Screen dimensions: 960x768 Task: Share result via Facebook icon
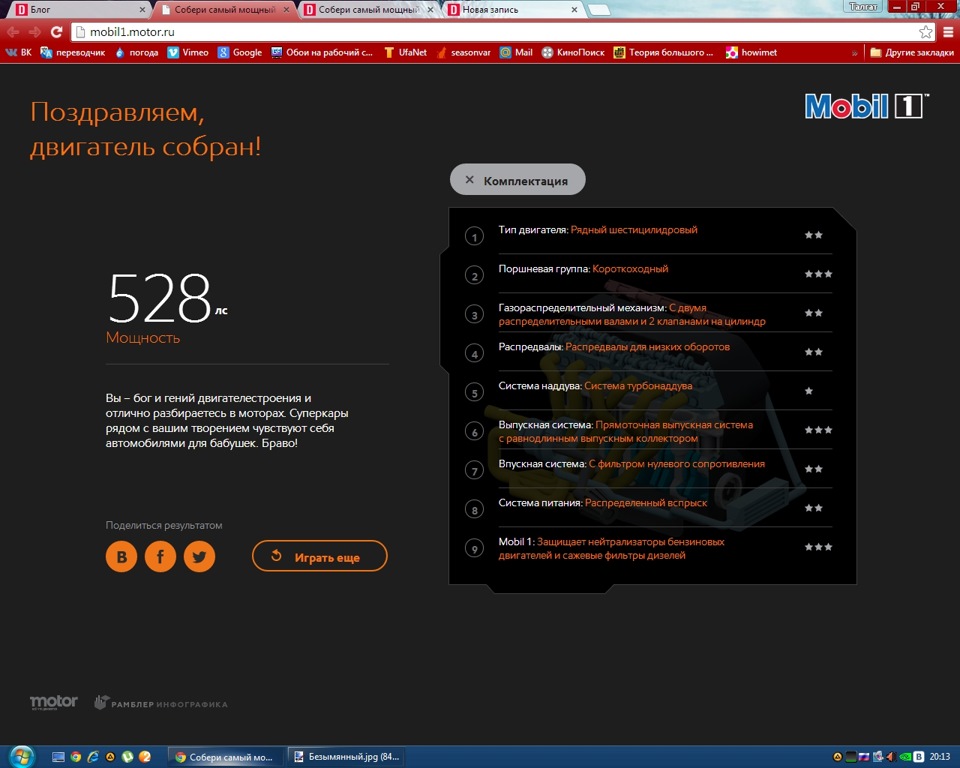coord(160,556)
